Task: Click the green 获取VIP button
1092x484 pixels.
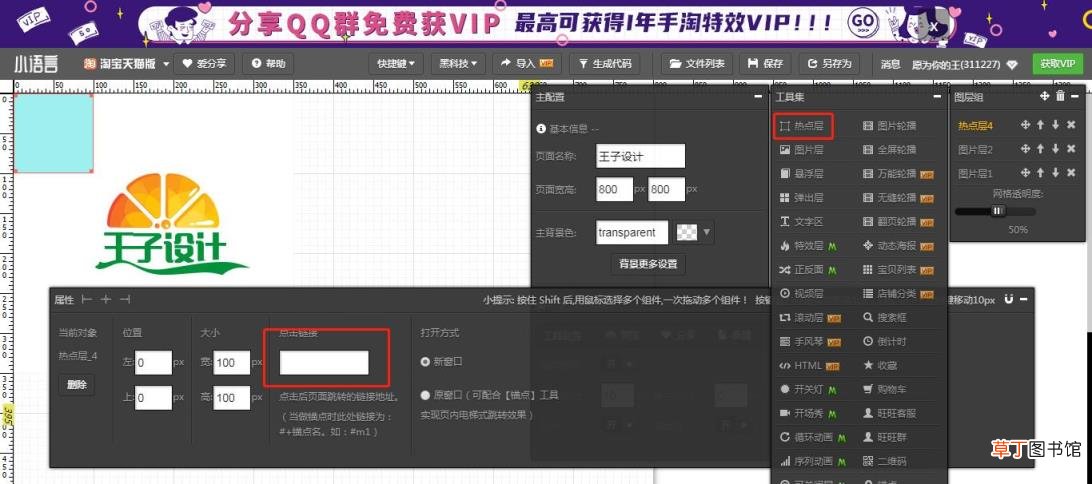Action: click(1057, 63)
